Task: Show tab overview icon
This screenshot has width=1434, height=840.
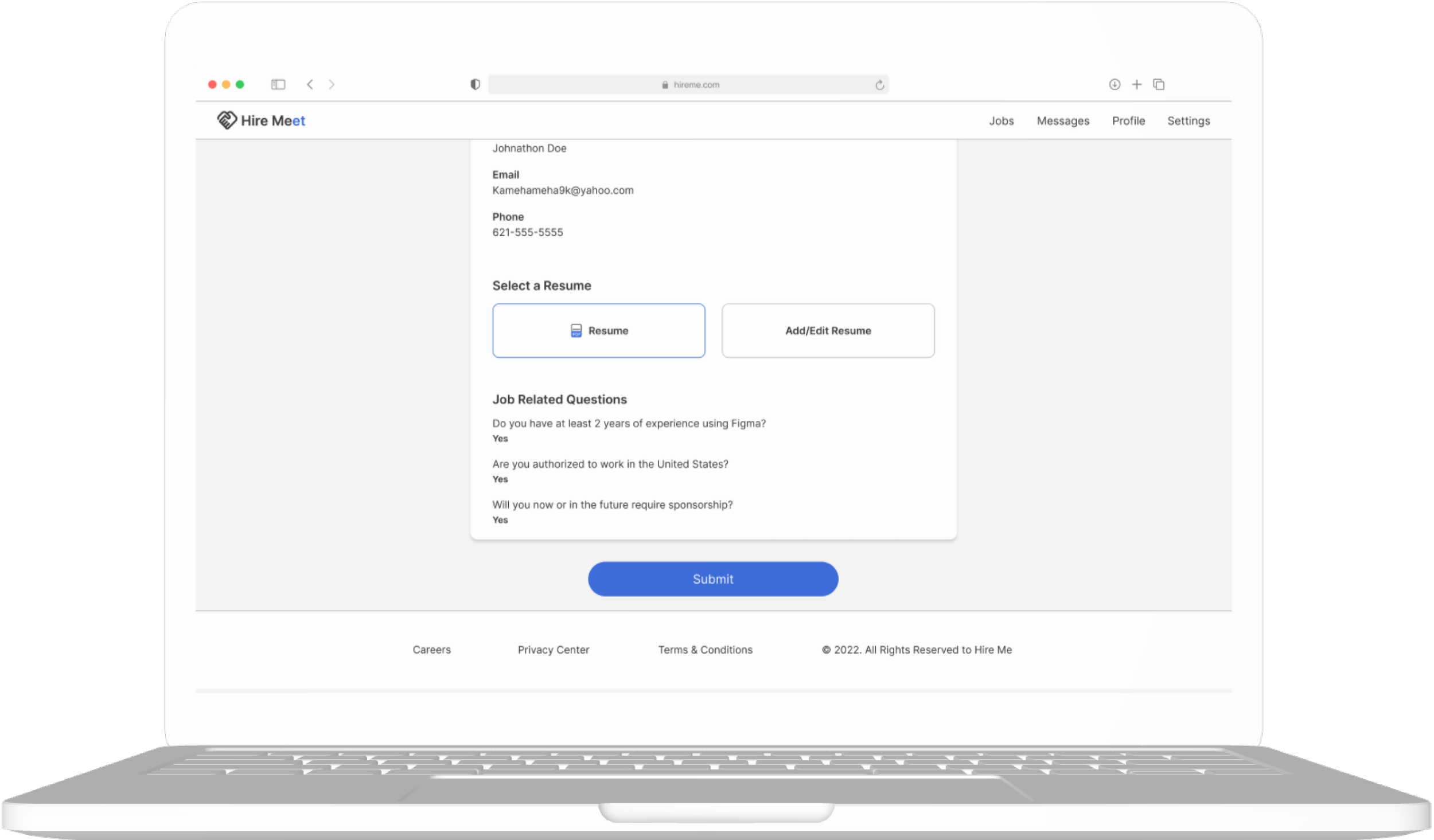Action: [x=1159, y=84]
